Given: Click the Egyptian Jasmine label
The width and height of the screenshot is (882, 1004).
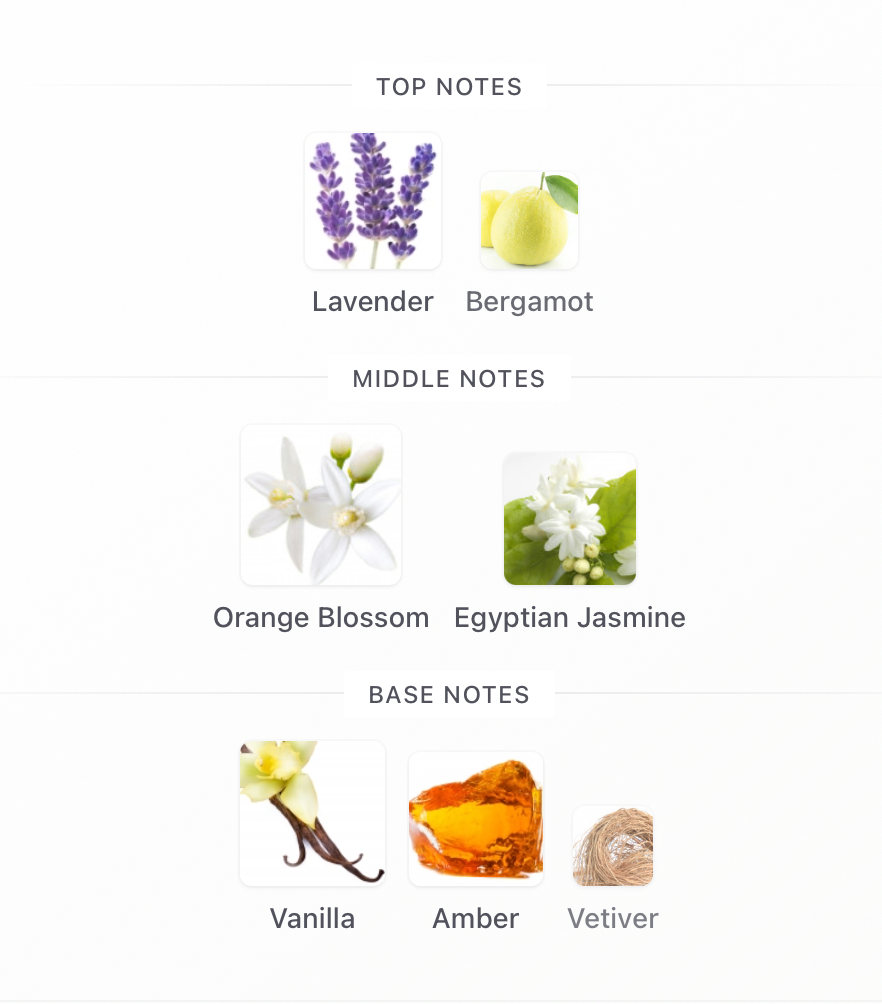Looking at the screenshot, I should click(x=569, y=618).
